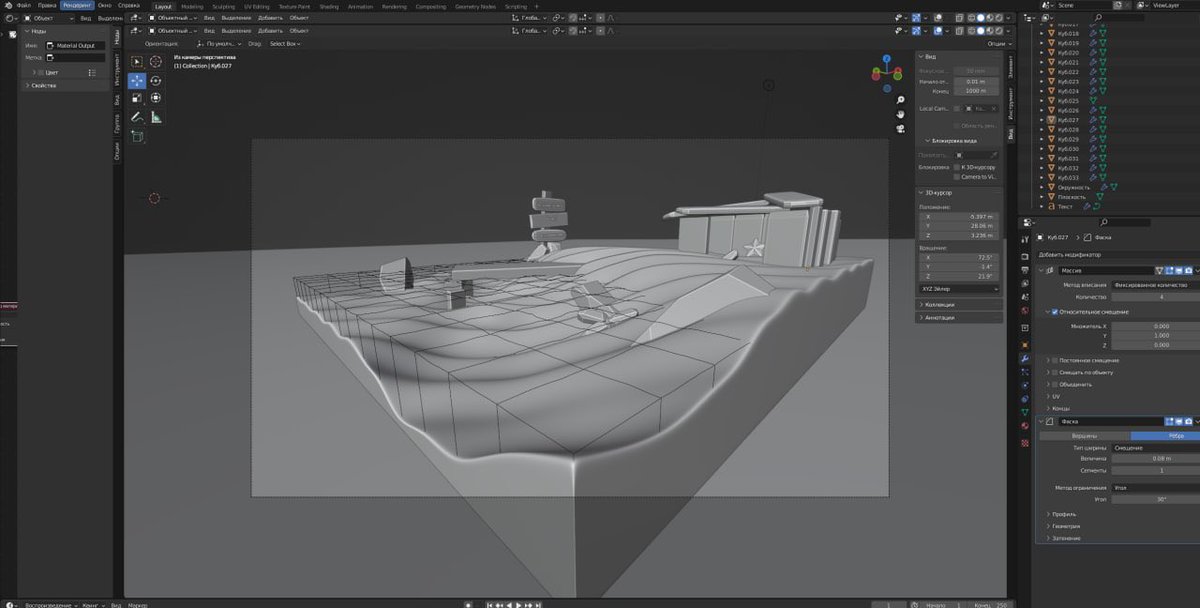1200x608 pixels.
Task: Select the Text (Текст) object in outliner
Action: 1063,206
